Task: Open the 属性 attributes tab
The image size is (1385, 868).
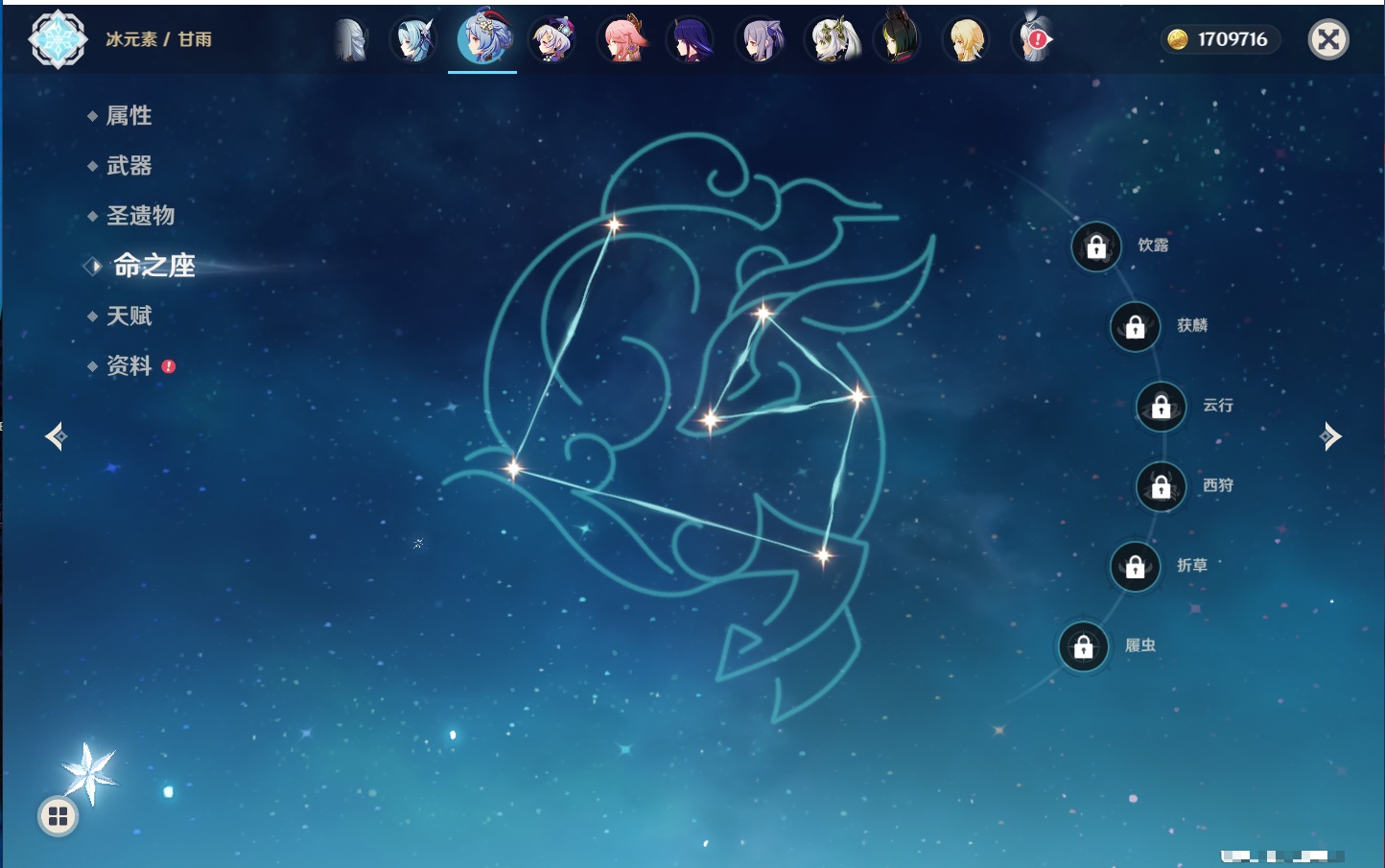Action: (x=129, y=116)
